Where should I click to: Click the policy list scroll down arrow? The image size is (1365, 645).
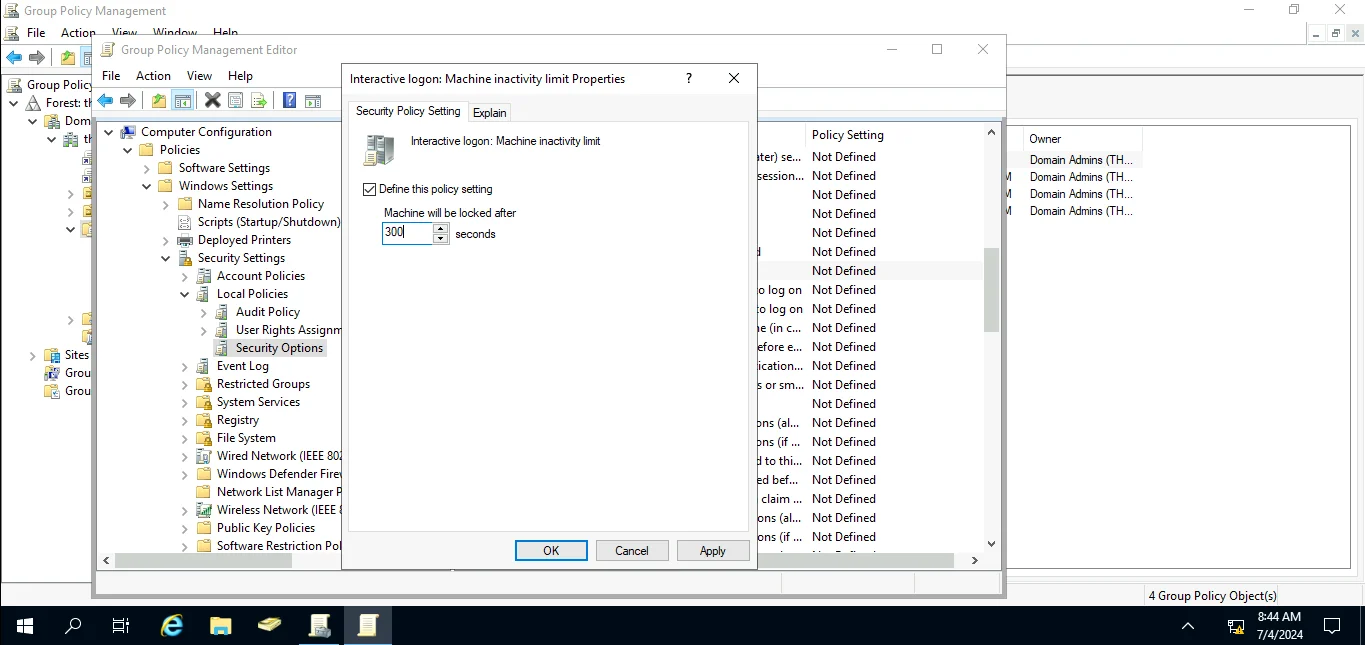point(991,544)
